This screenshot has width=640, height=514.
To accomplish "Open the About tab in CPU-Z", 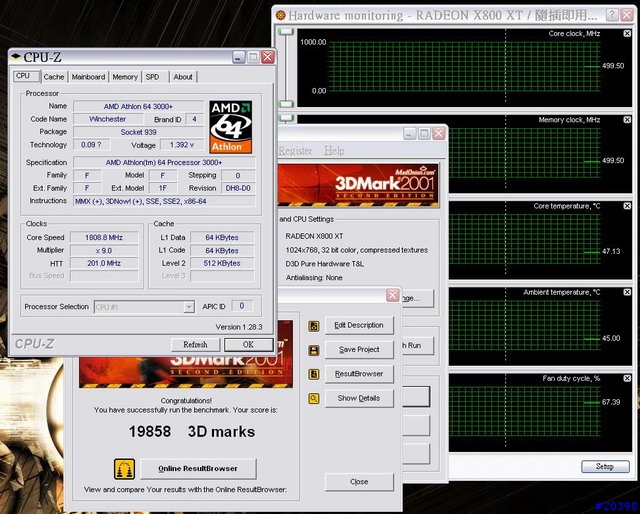I will 183,77.
